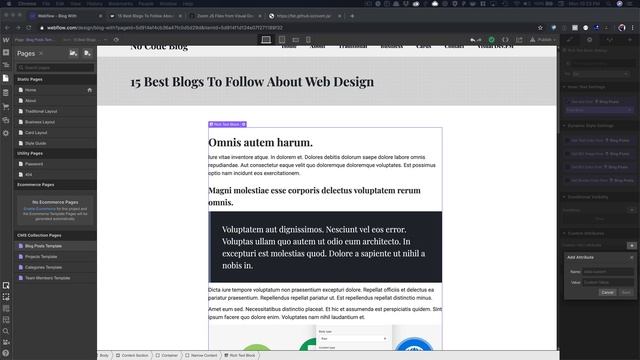Open the Webflow logo menu

click(6, 40)
